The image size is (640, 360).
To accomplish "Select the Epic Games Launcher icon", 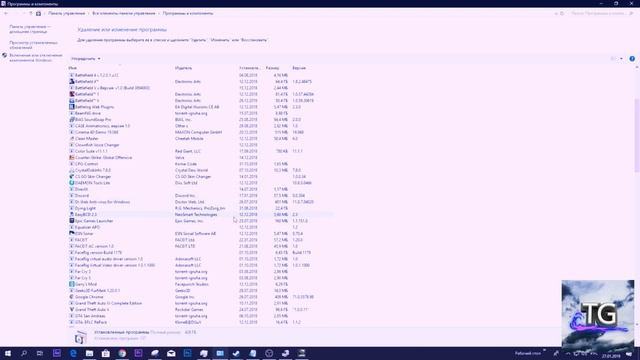I will click(71, 221).
